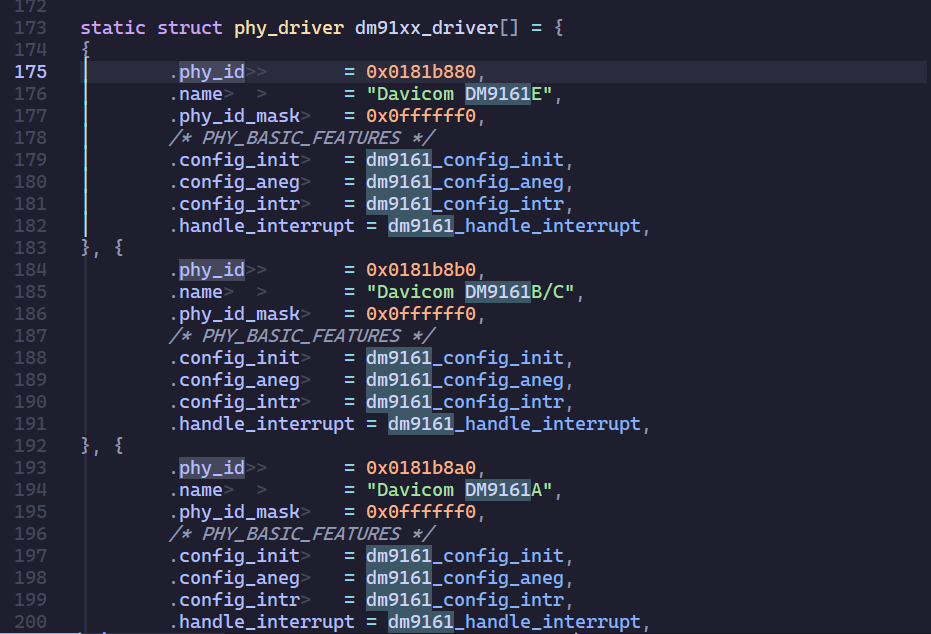This screenshot has height=634, width=931.
Task: Click dm9161_config_init on line 179
Action: pos(464,160)
